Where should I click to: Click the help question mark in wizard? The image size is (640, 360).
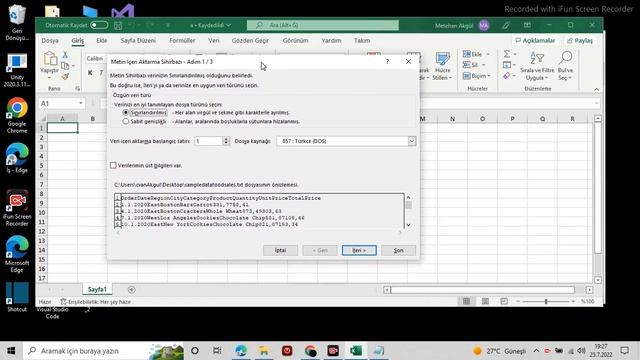click(x=387, y=62)
